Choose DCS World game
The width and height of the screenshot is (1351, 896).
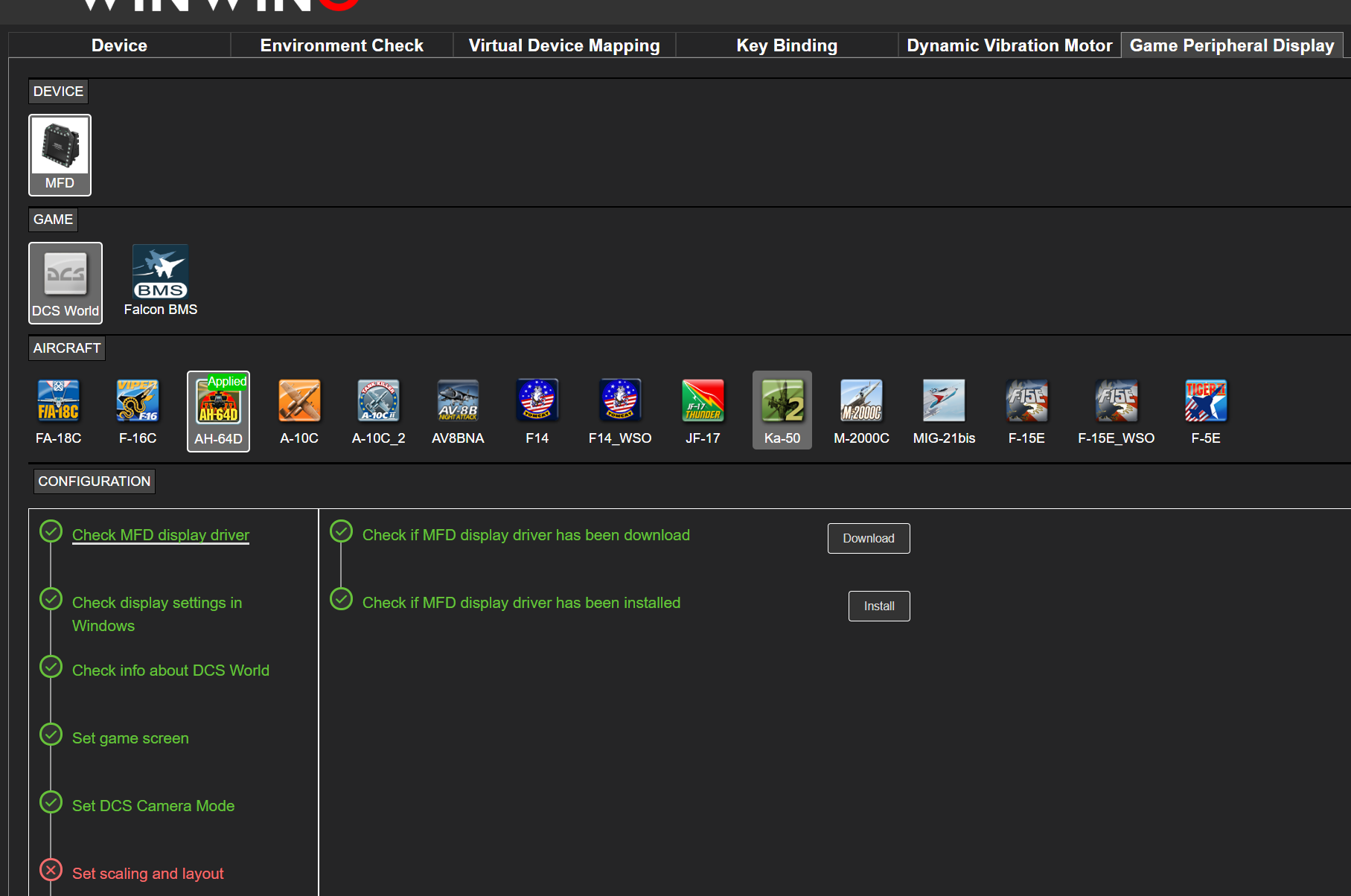[x=66, y=283]
